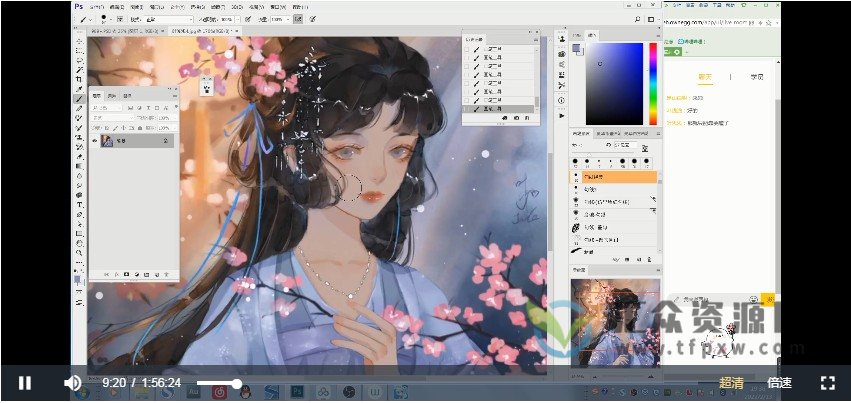The height and width of the screenshot is (403, 851).
Task: Check the last highlighted history state box
Action: click(x=466, y=109)
